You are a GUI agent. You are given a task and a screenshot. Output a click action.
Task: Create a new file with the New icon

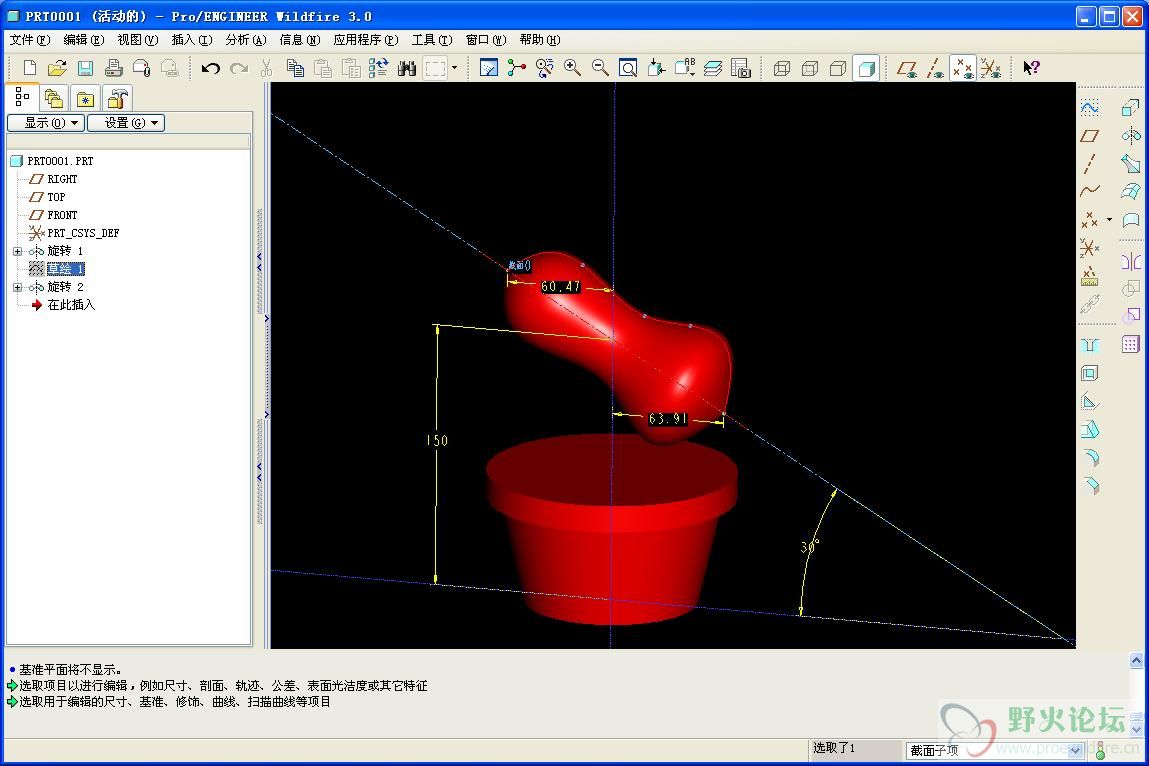click(29, 68)
